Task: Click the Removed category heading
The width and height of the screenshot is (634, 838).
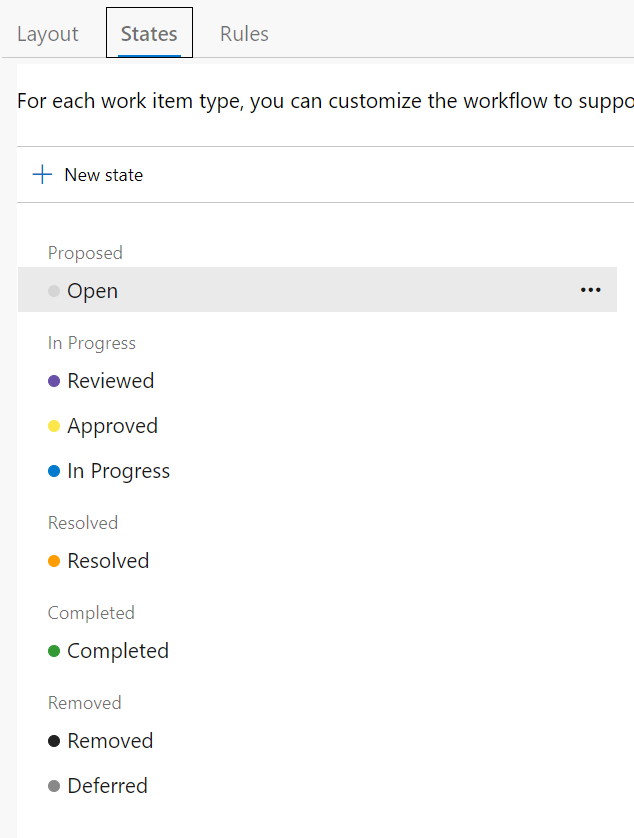Action: tap(84, 703)
